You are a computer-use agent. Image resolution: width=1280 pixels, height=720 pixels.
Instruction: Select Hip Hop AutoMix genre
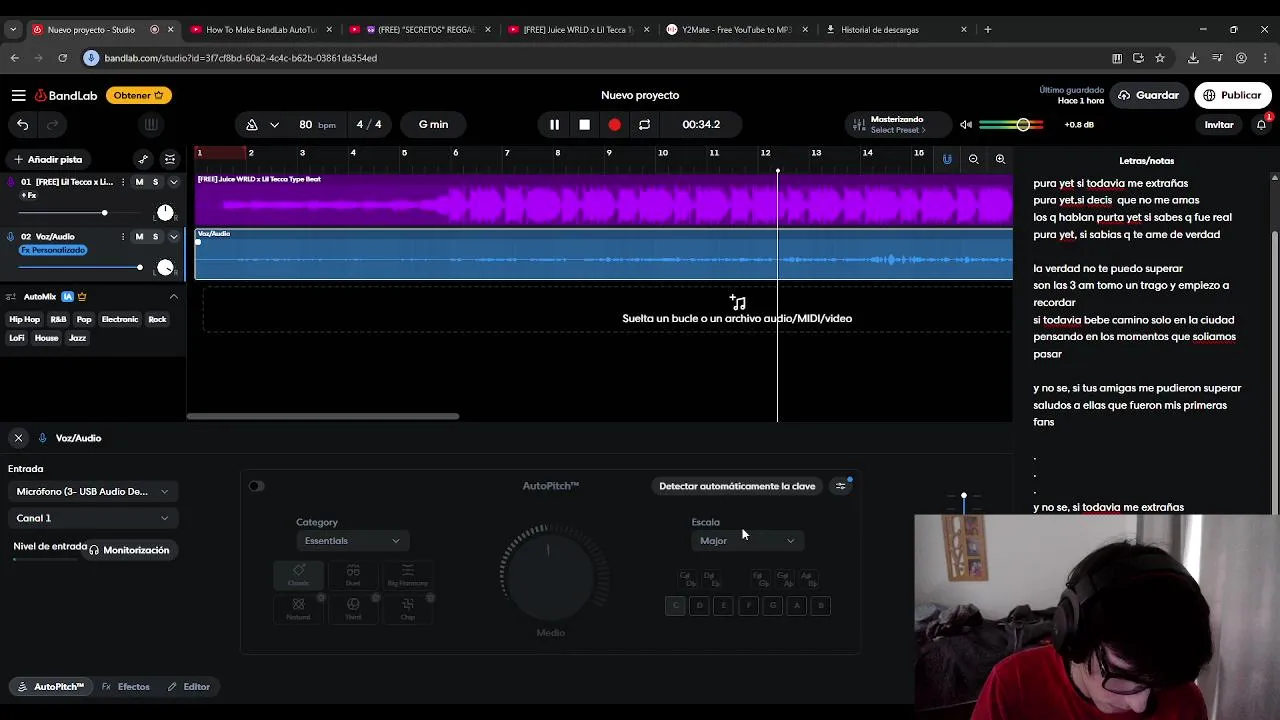[24, 320]
